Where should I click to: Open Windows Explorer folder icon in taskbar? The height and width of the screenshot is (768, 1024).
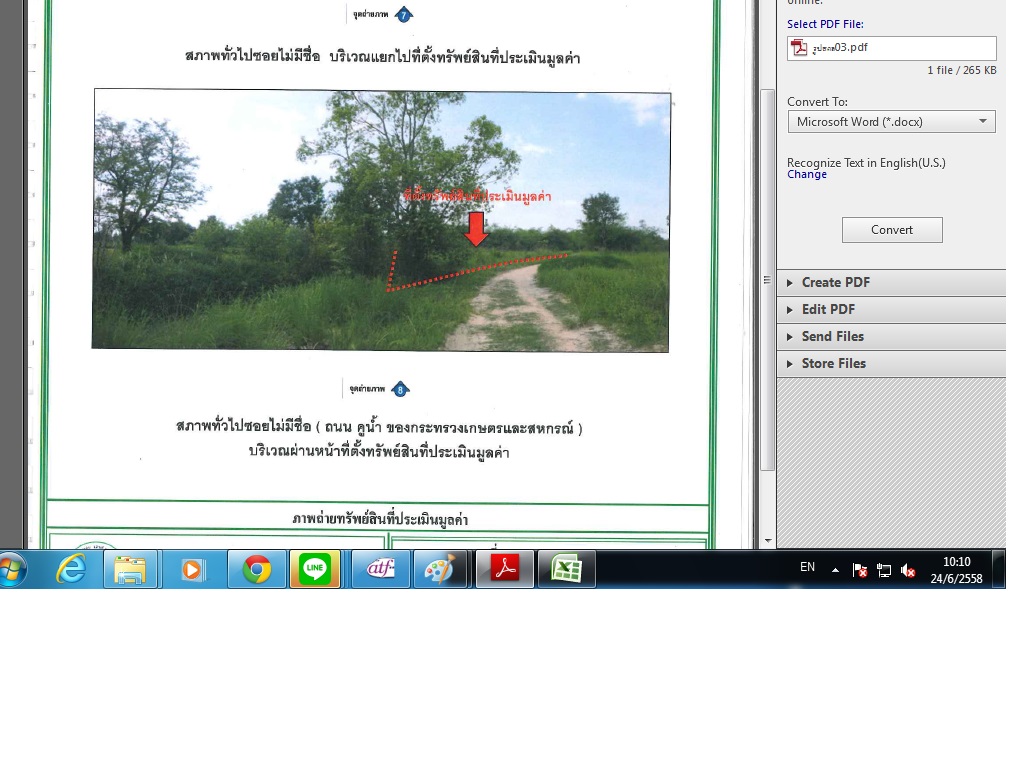[x=130, y=569]
